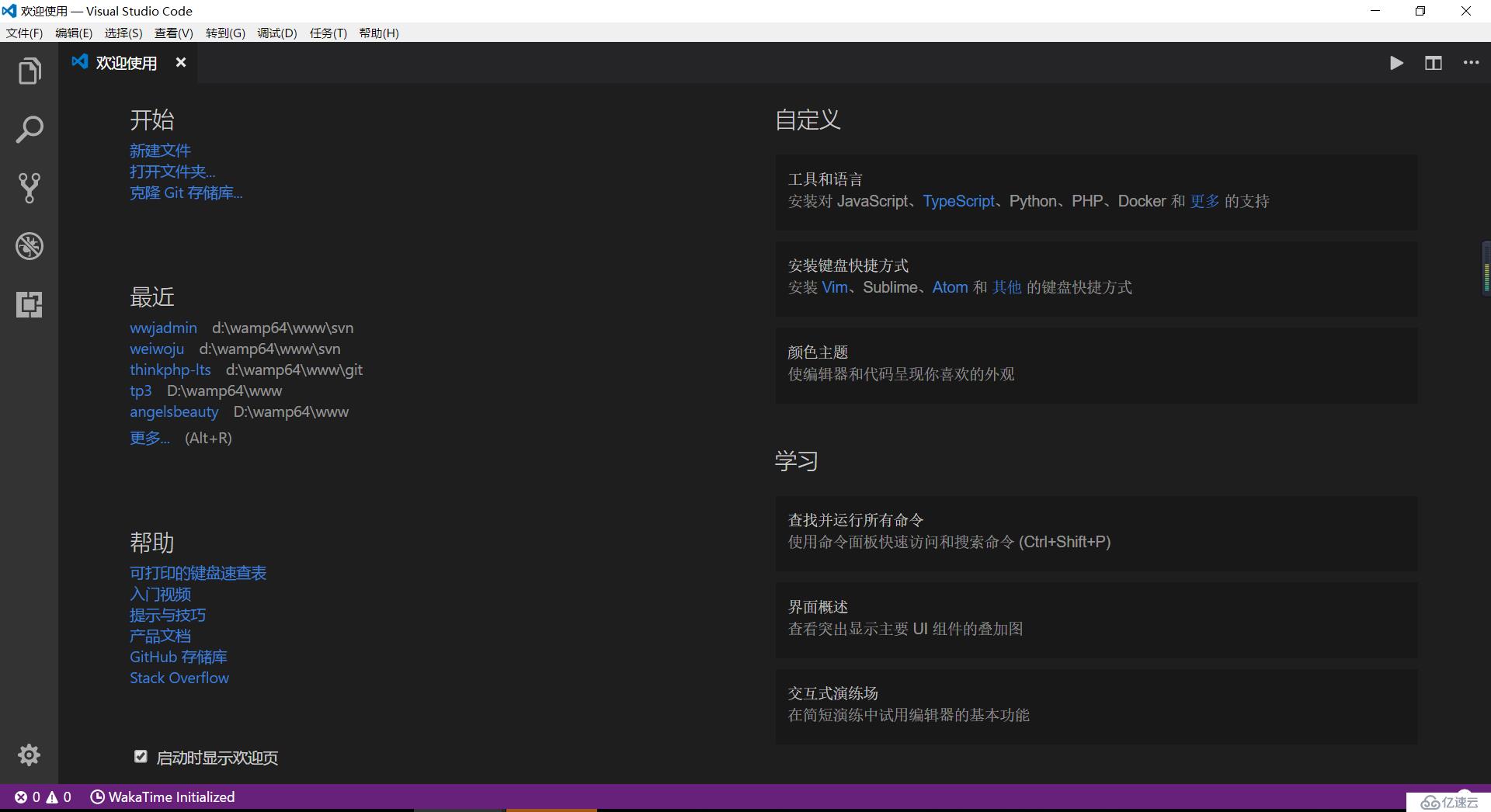Open the 查看(V) menu
This screenshot has width=1491, height=812.
(x=174, y=33)
